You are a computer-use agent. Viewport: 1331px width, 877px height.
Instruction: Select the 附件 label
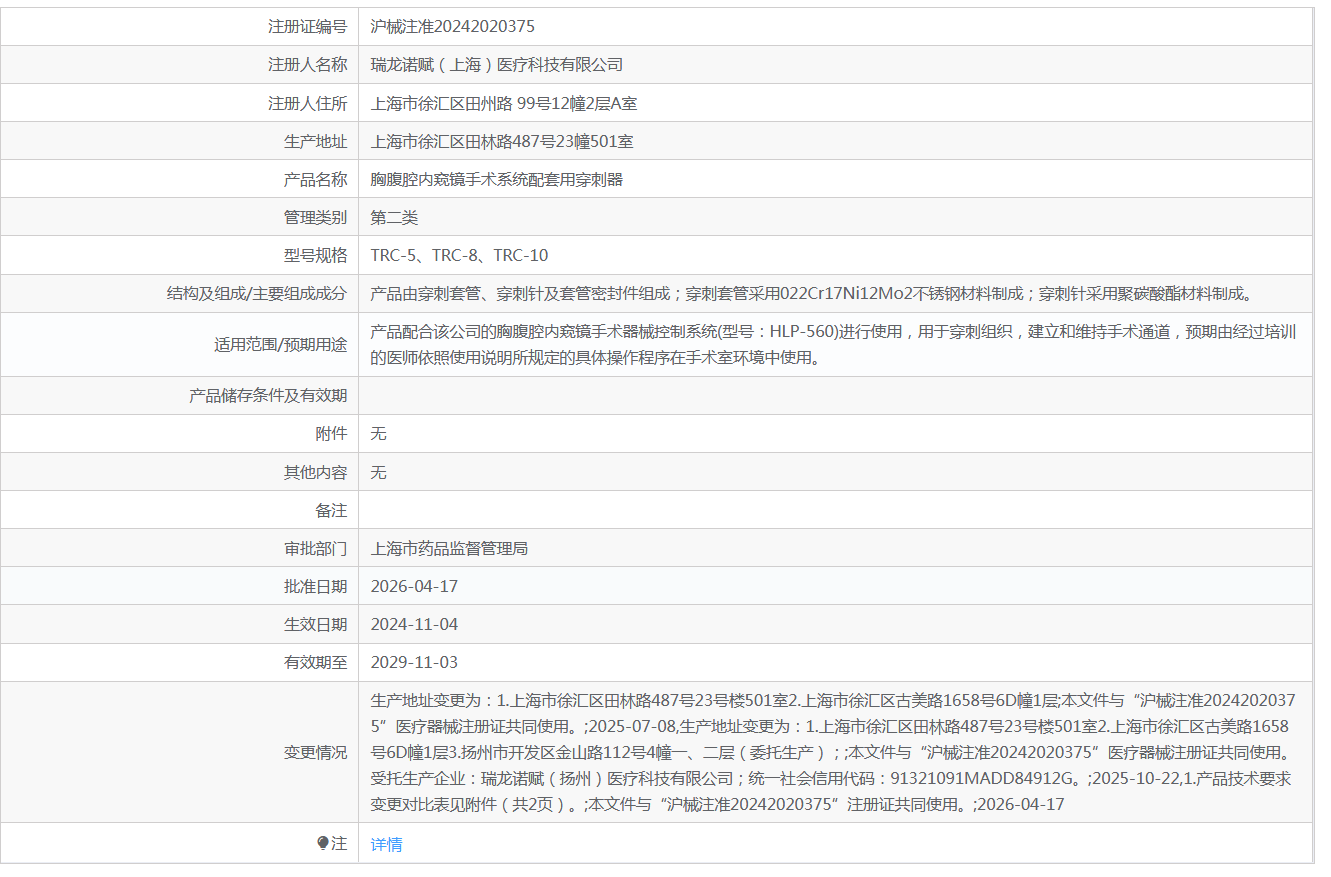(332, 433)
